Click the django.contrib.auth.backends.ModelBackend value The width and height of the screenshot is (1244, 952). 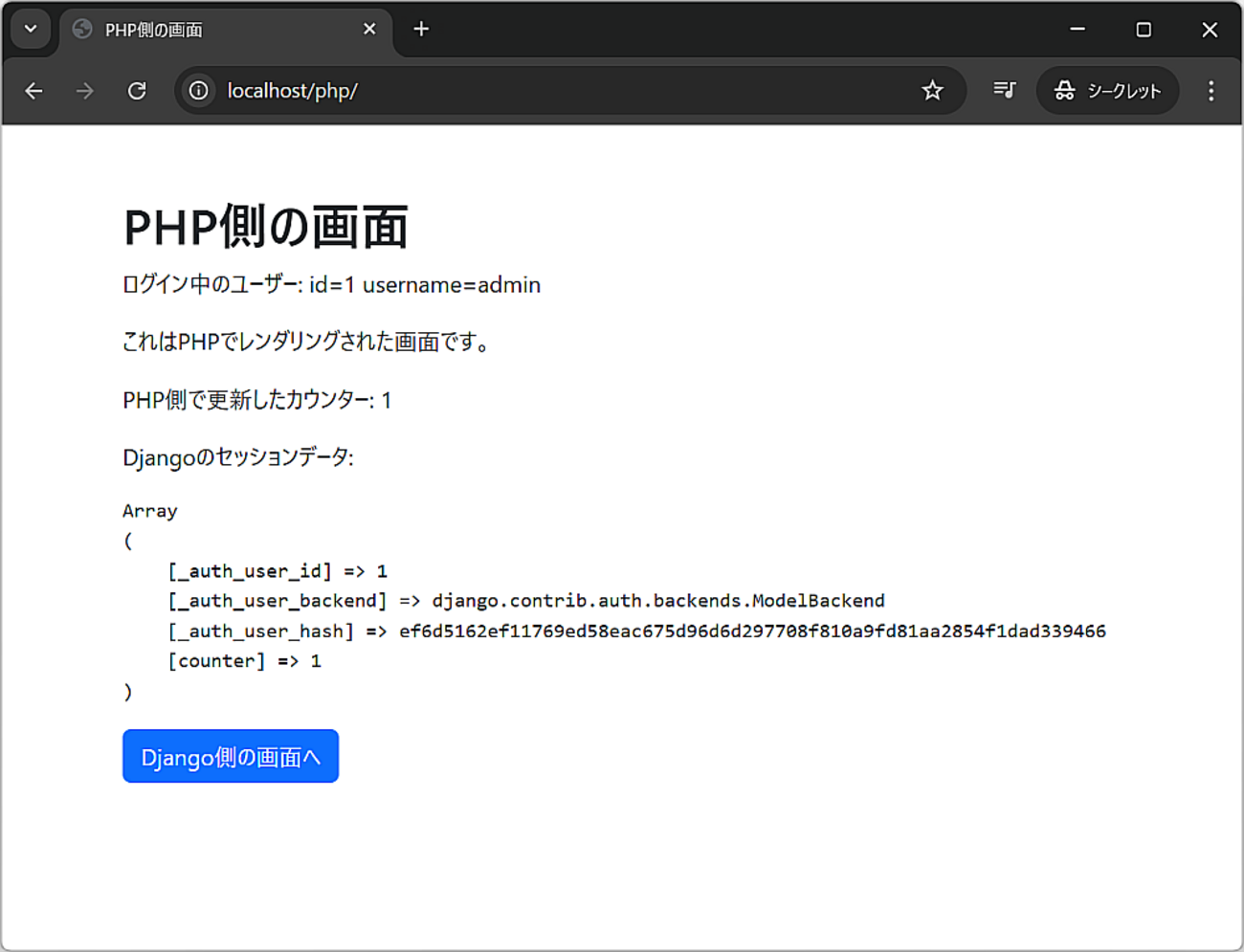(658, 601)
